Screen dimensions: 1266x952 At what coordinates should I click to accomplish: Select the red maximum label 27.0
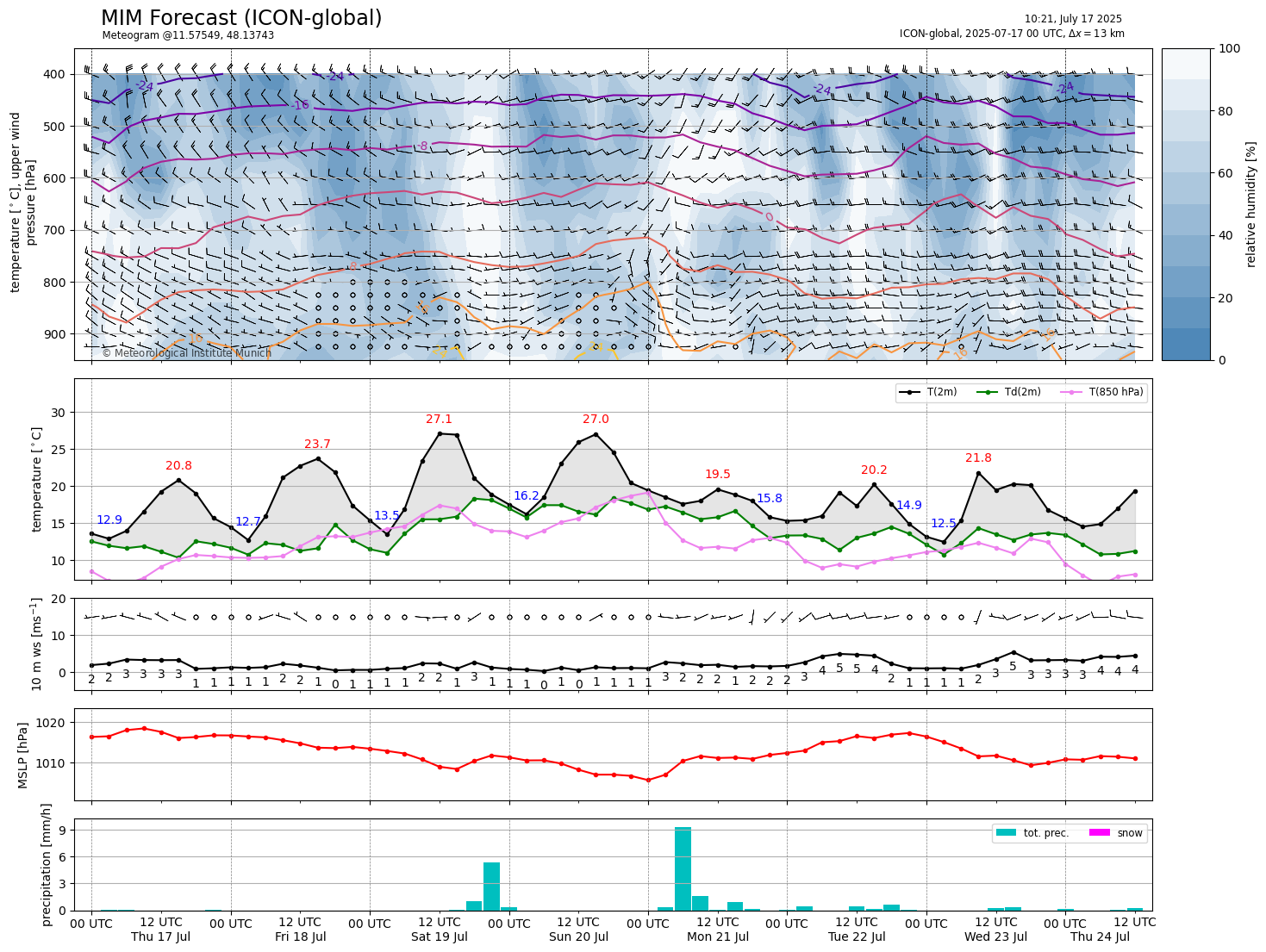click(x=596, y=420)
